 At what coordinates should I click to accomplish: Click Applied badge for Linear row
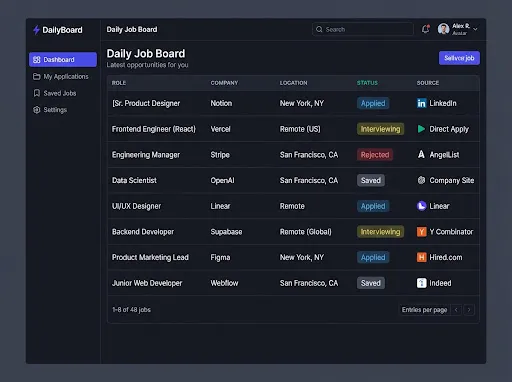(373, 206)
